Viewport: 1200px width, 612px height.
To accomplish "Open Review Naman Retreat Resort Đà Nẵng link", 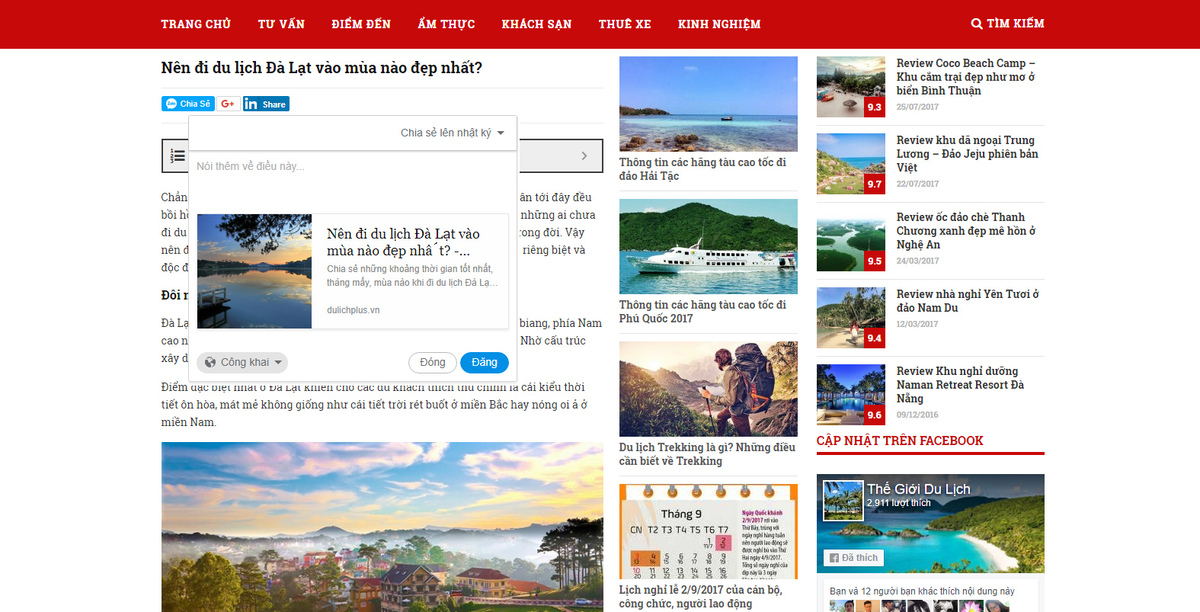I will click(960, 385).
